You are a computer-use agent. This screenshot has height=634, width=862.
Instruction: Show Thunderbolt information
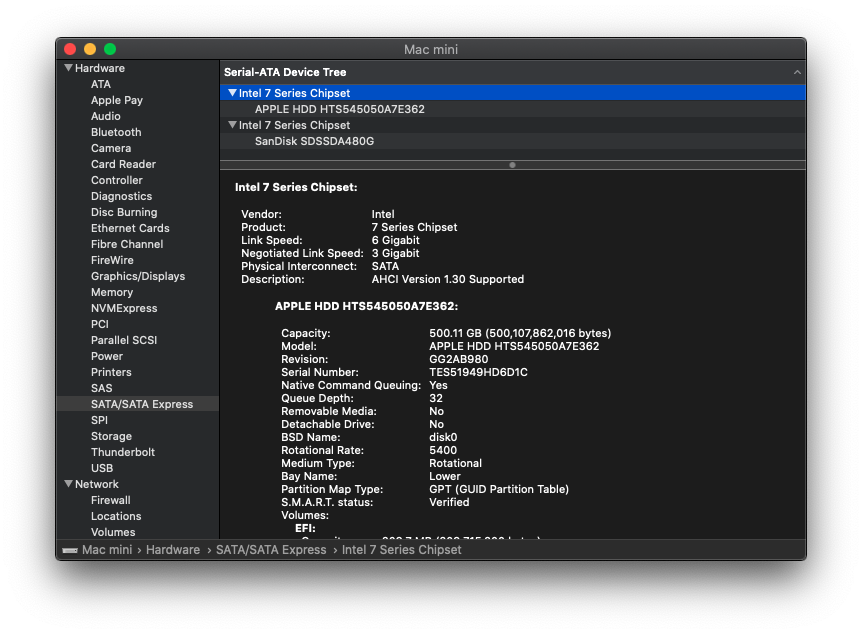pos(123,452)
